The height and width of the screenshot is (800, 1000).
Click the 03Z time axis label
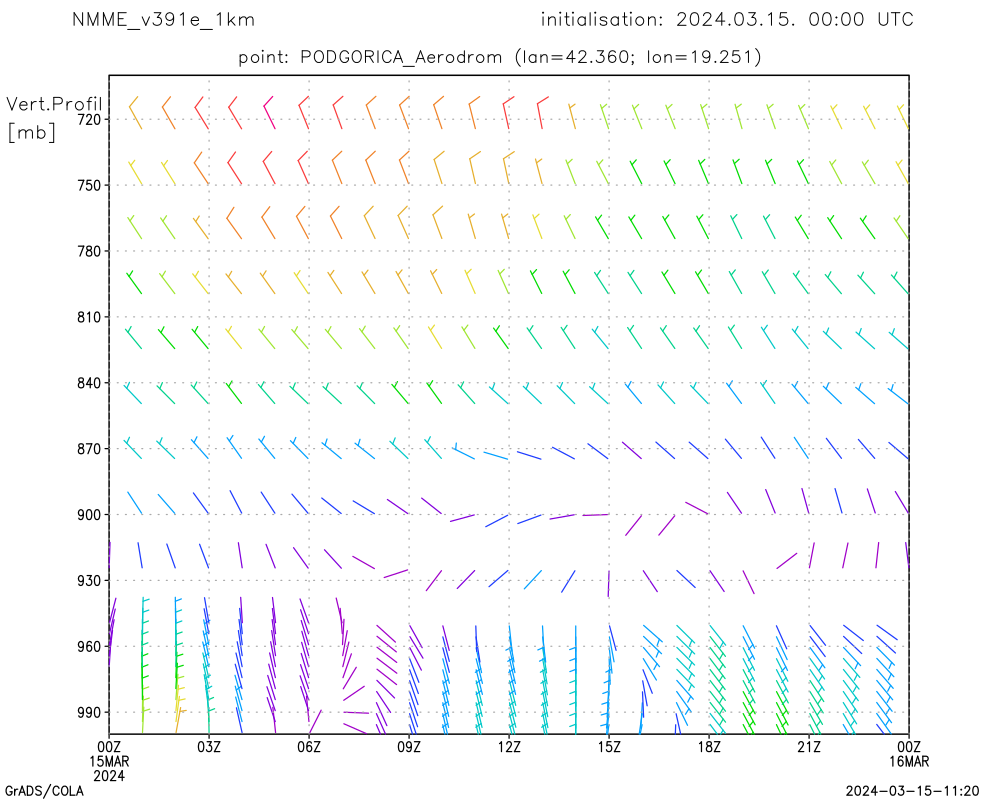(209, 747)
